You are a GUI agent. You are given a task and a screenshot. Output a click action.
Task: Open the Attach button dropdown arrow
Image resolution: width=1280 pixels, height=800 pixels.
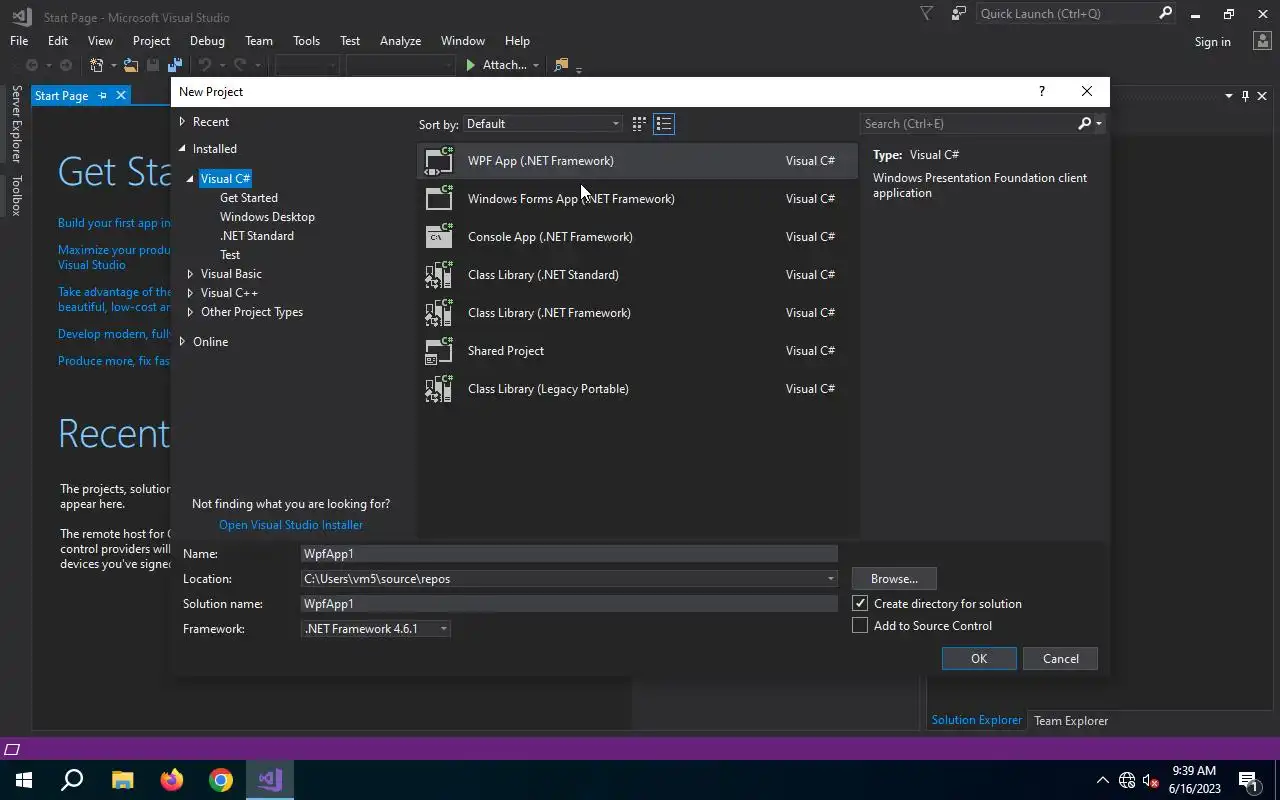[x=536, y=66]
